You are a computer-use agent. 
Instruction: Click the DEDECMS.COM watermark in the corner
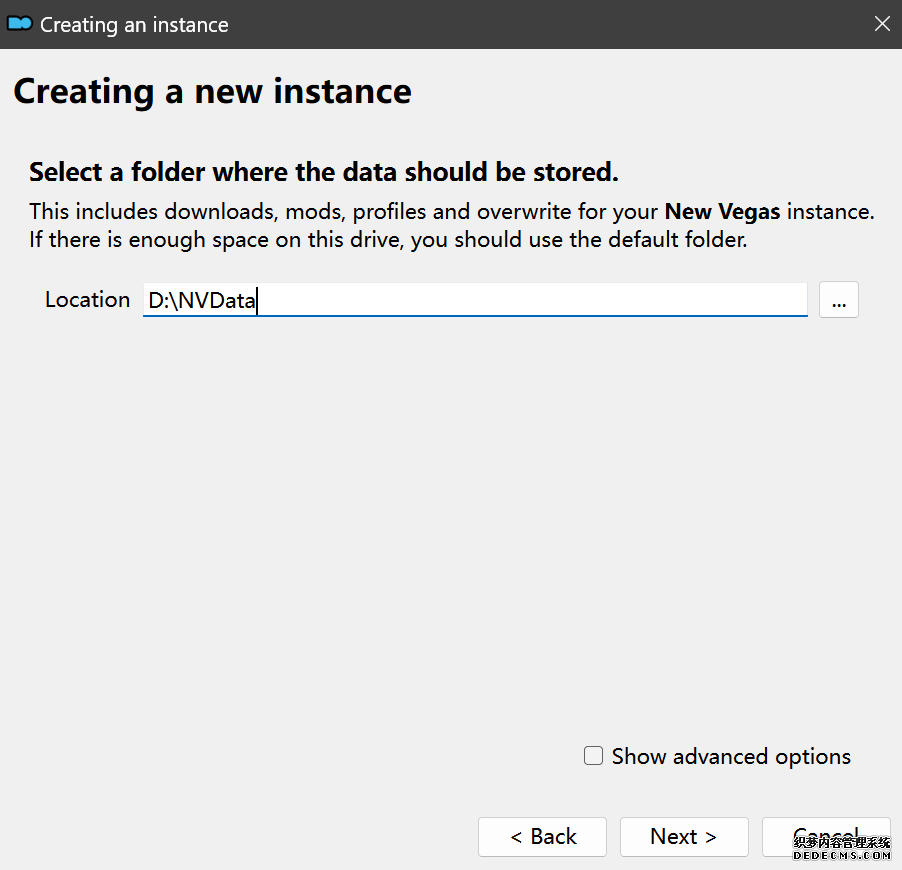[x=841, y=849]
